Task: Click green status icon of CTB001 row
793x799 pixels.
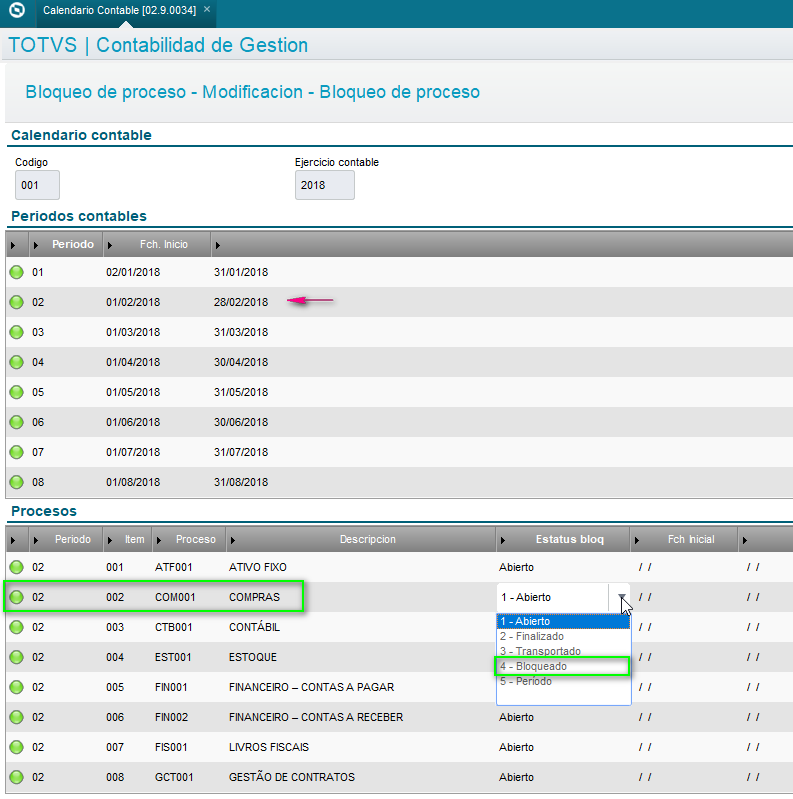Action: pyautogui.click(x=17, y=627)
